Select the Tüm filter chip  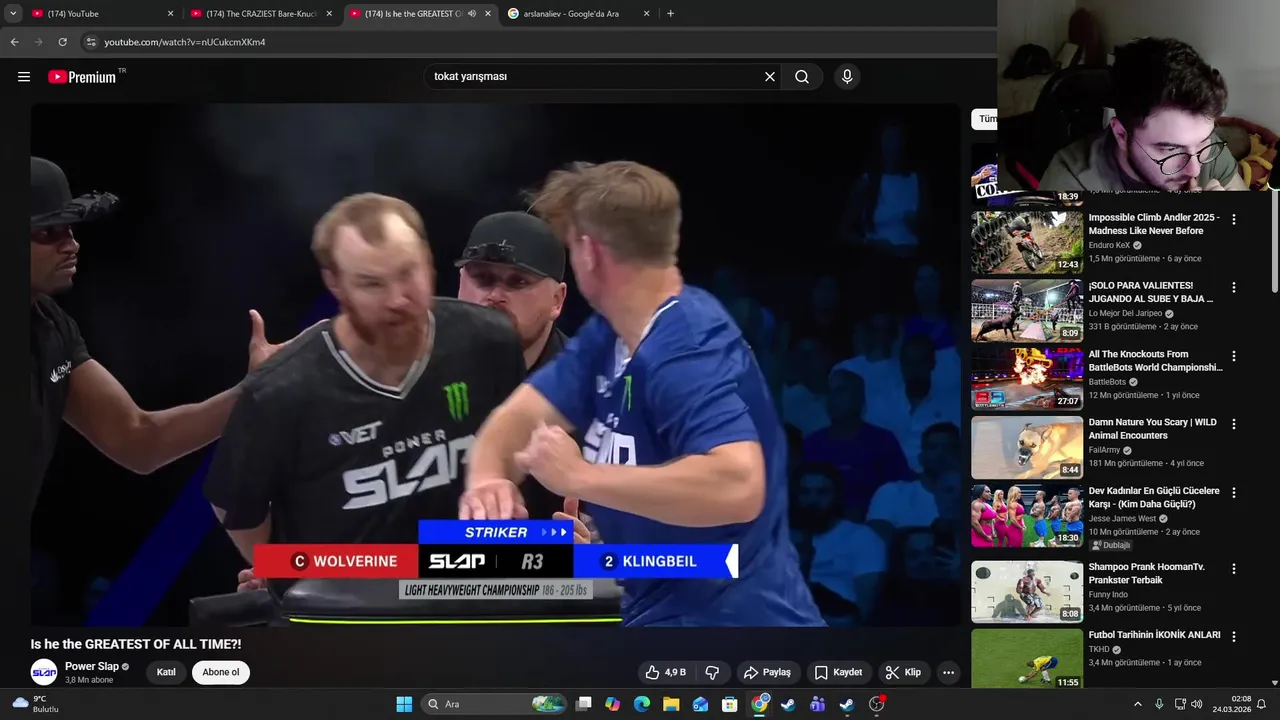(x=986, y=119)
